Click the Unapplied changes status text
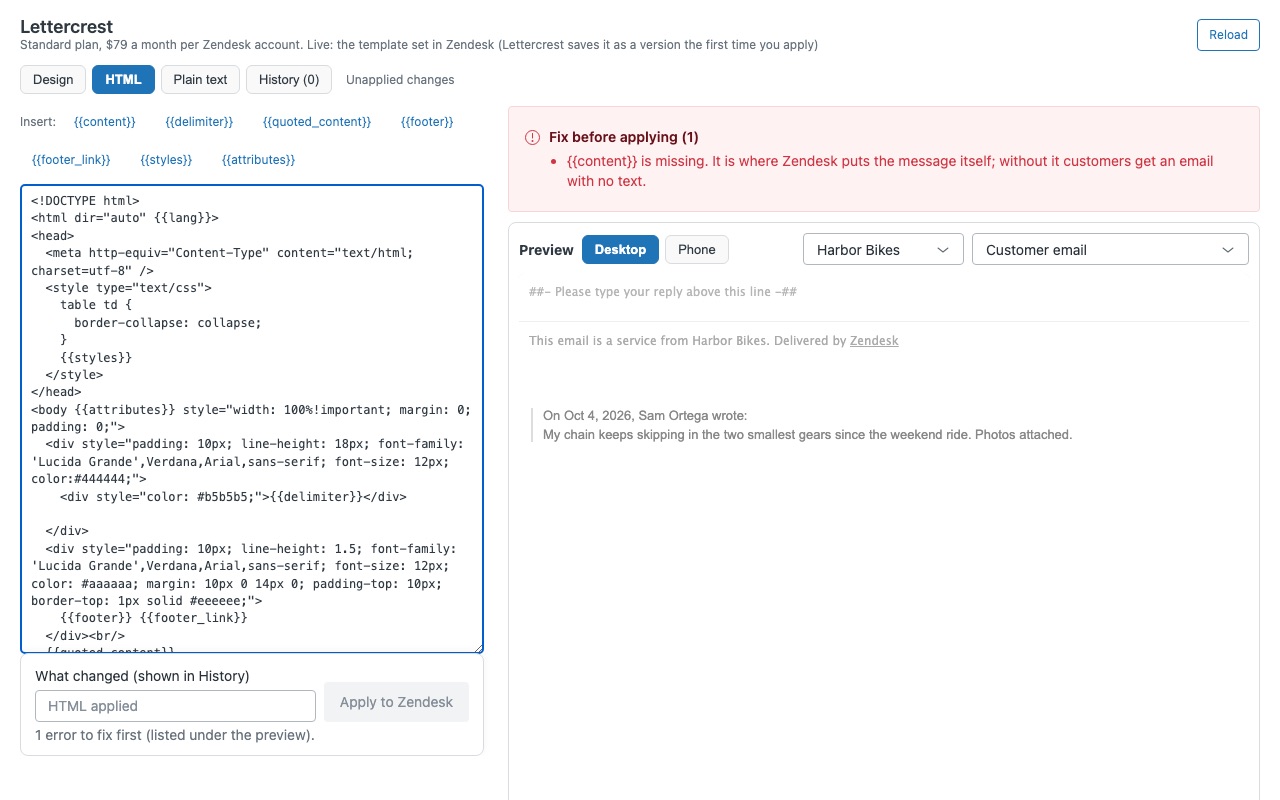Image resolution: width=1280 pixels, height=800 pixels. point(400,80)
